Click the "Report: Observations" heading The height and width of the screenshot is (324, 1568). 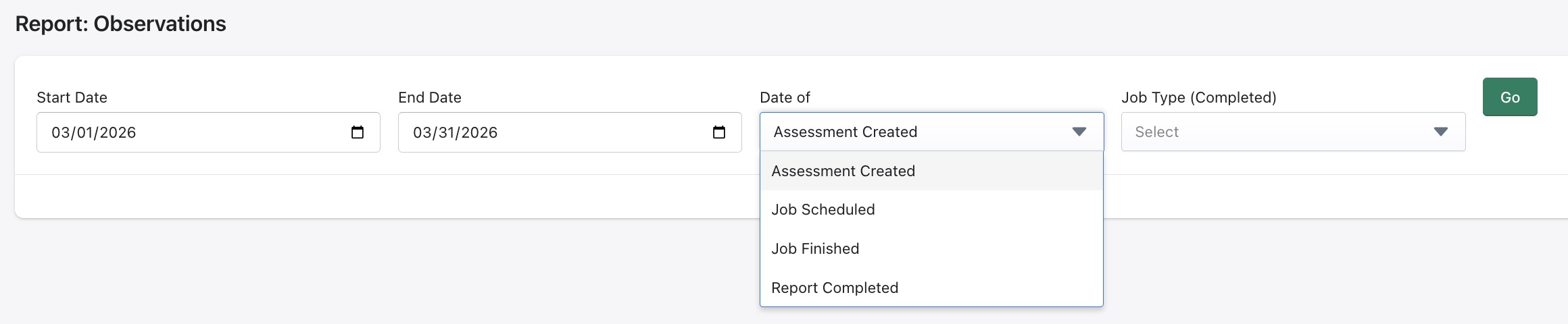point(120,24)
